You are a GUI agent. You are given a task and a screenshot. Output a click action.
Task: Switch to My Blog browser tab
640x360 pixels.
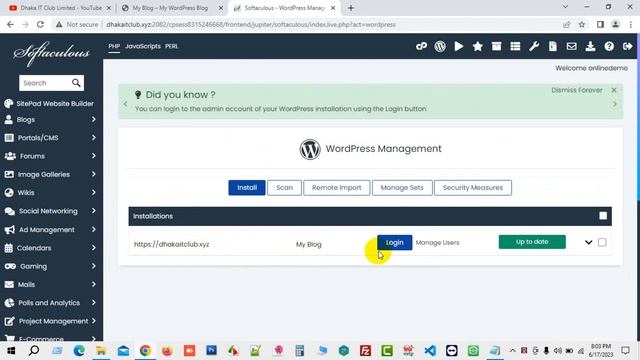(x=171, y=8)
